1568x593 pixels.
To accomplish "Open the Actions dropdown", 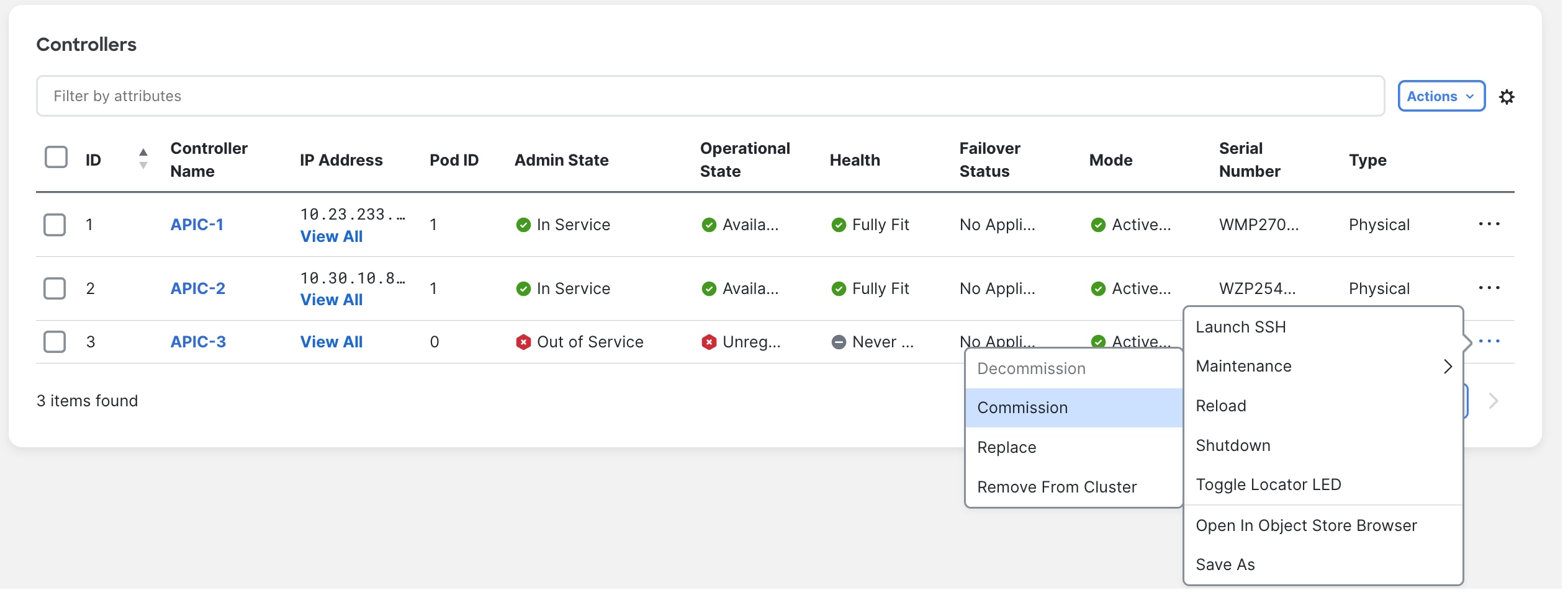I will pyautogui.click(x=1440, y=96).
